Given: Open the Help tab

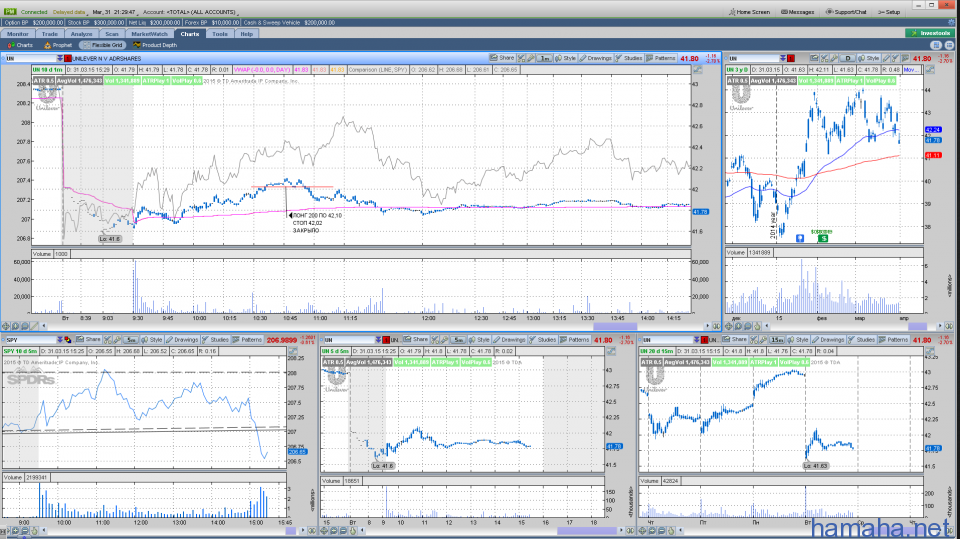Looking at the screenshot, I should [246, 34].
